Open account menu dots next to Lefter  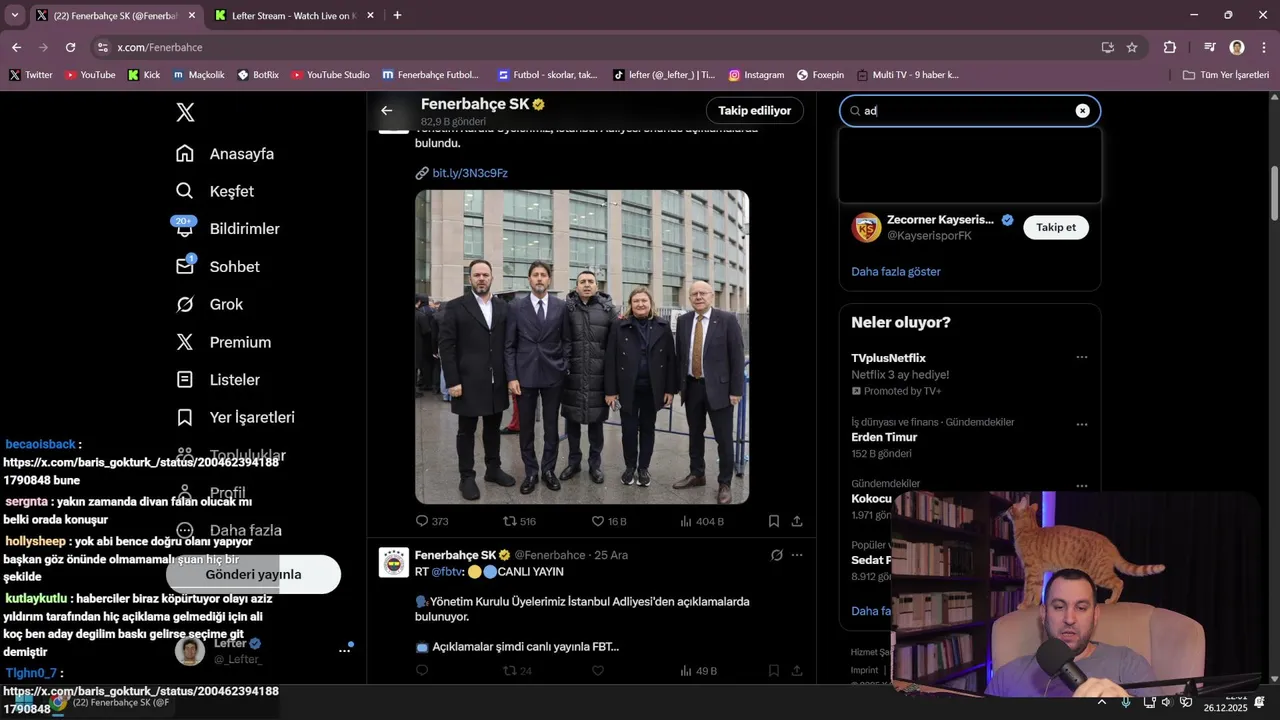[344, 650]
